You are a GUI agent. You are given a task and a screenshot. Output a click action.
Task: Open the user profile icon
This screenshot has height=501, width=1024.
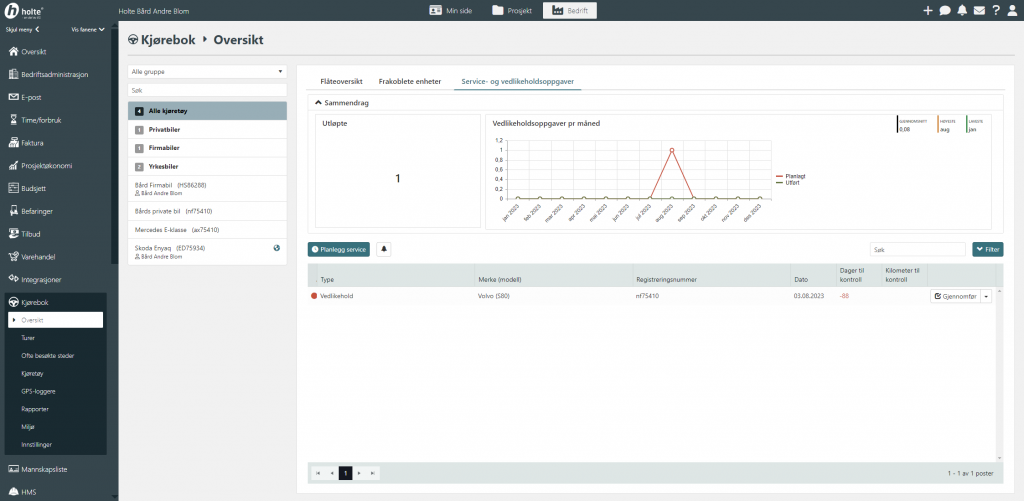pos(1013,10)
